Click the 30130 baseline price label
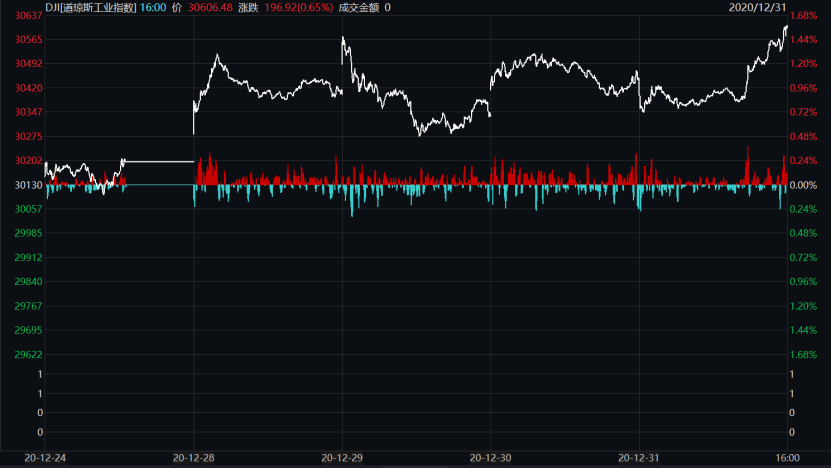This screenshot has width=831, height=468. point(29,185)
